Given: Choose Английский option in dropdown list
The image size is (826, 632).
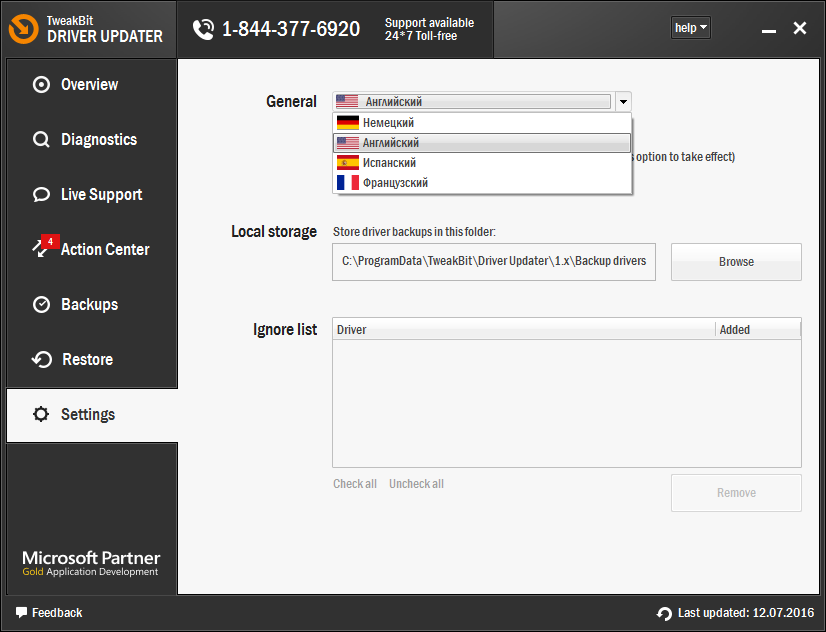Looking at the screenshot, I should (x=482, y=143).
